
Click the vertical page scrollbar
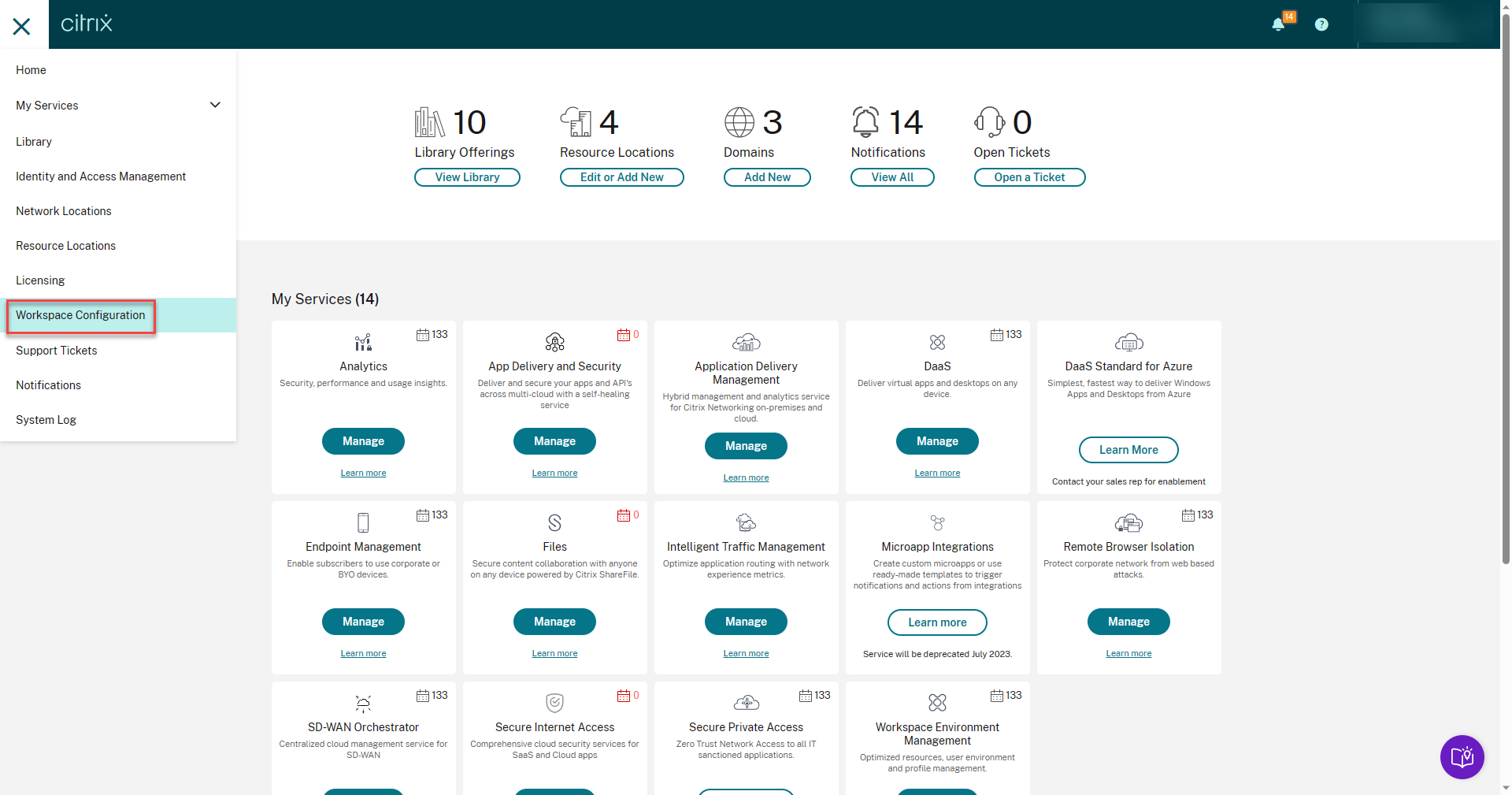click(x=1506, y=284)
